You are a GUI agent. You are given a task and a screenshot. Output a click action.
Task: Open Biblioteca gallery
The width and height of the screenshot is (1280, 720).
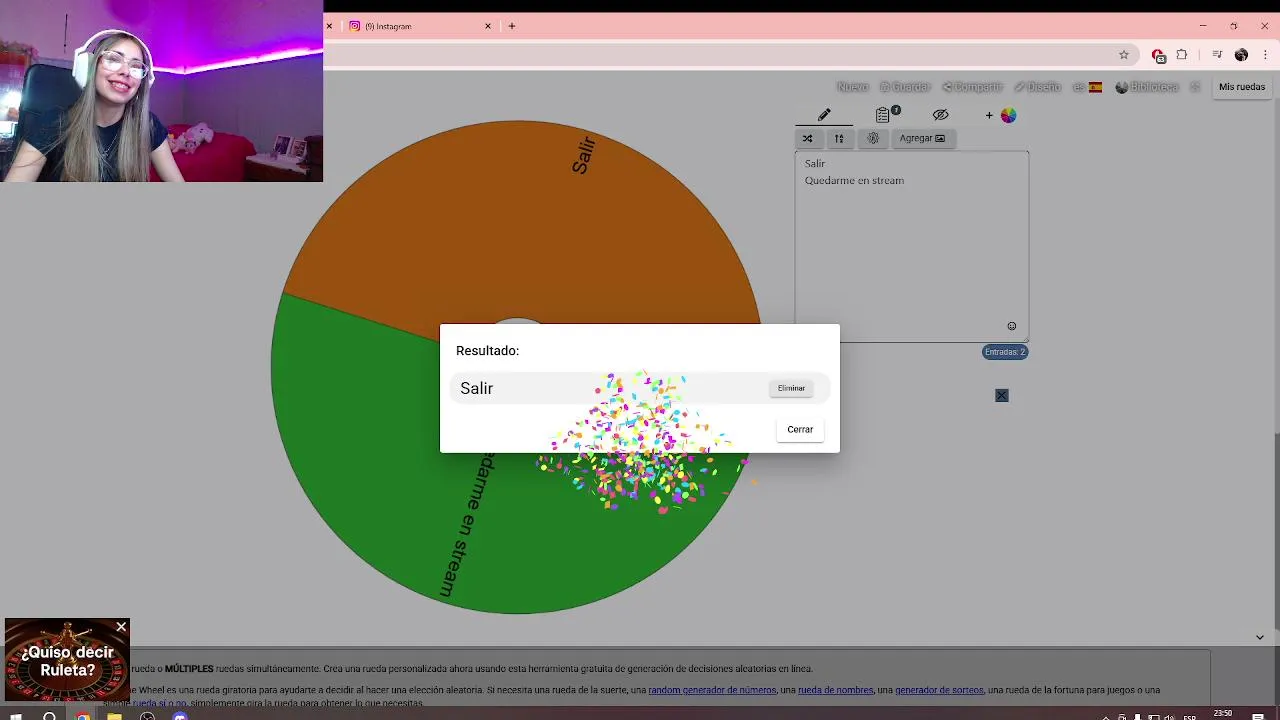pos(1147,87)
